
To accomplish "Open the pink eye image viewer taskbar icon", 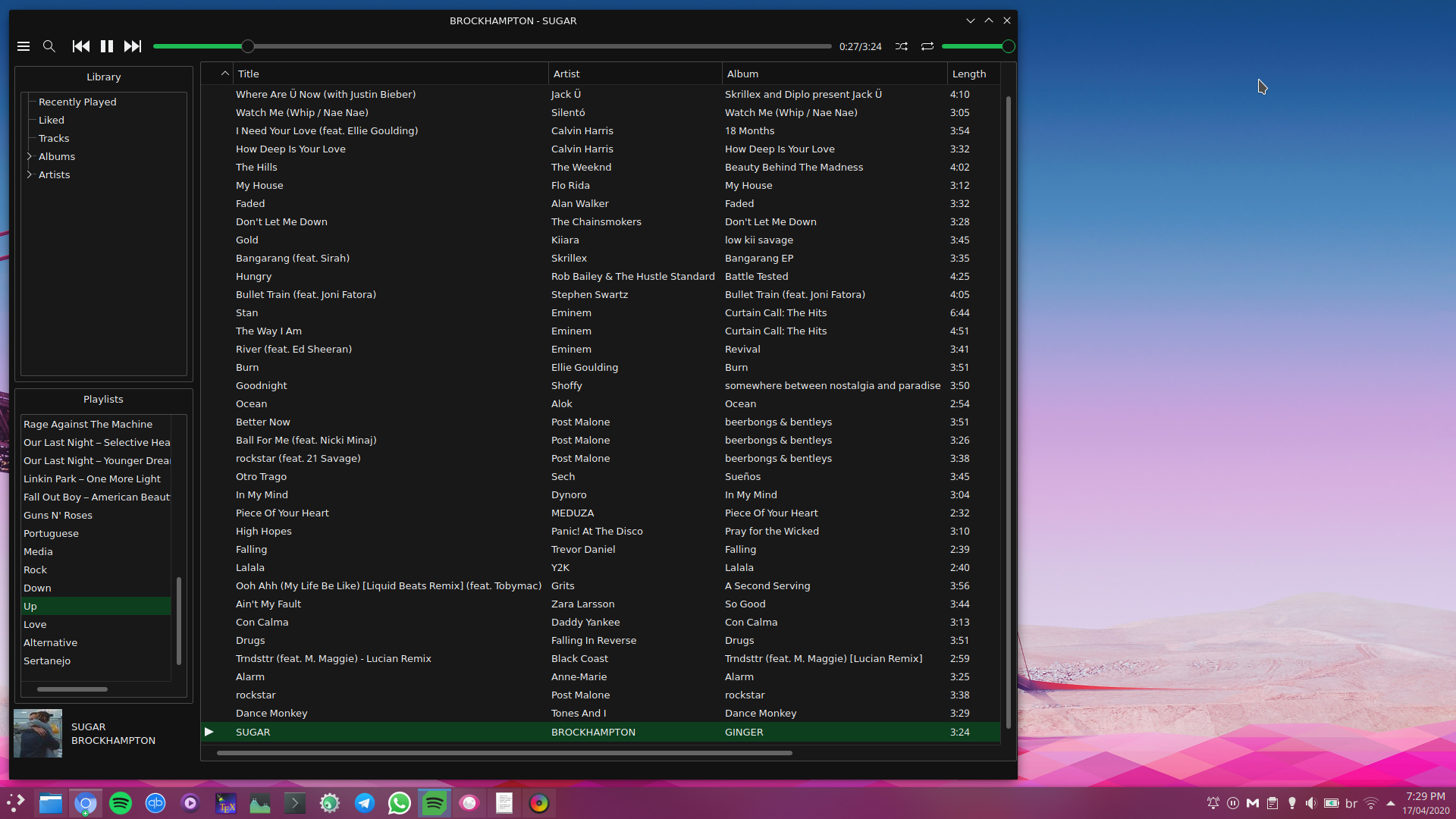I will click(x=469, y=803).
